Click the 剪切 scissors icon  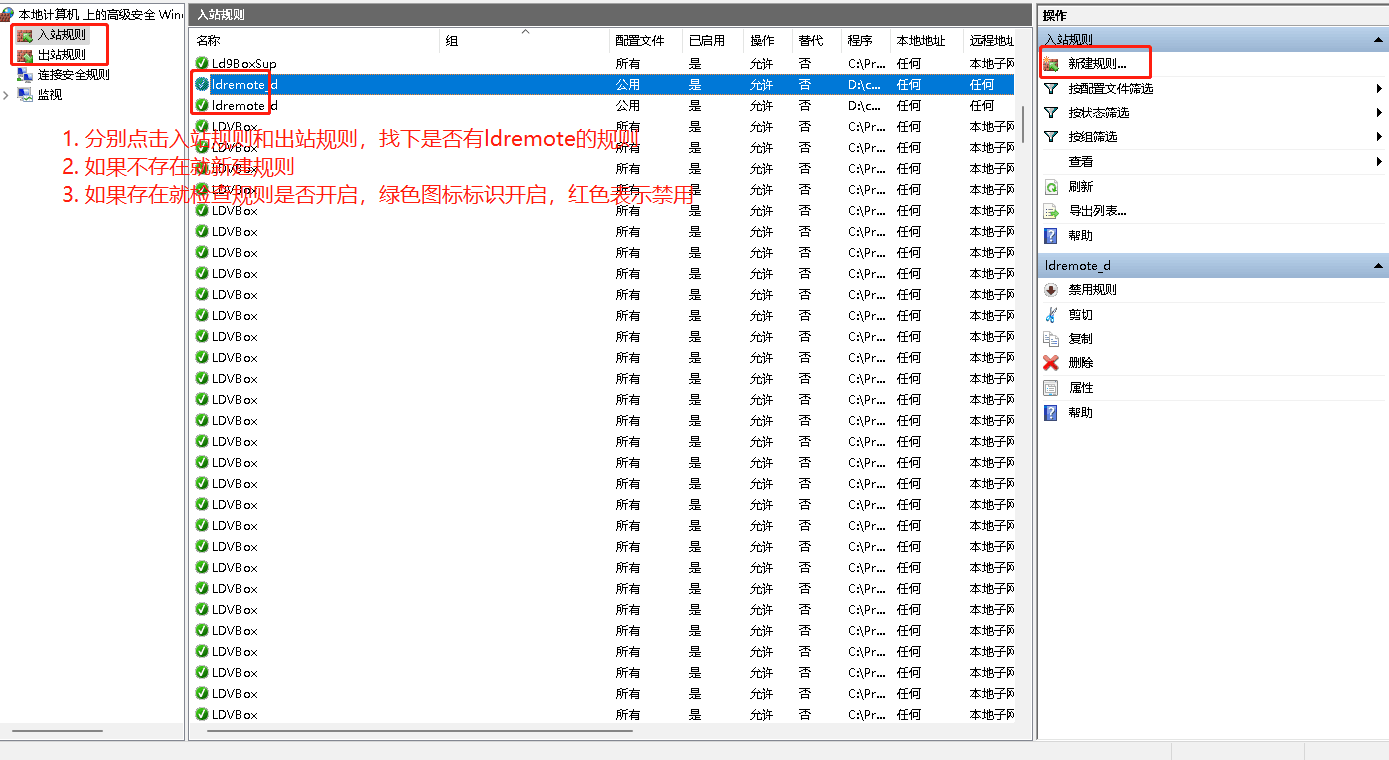1051,315
